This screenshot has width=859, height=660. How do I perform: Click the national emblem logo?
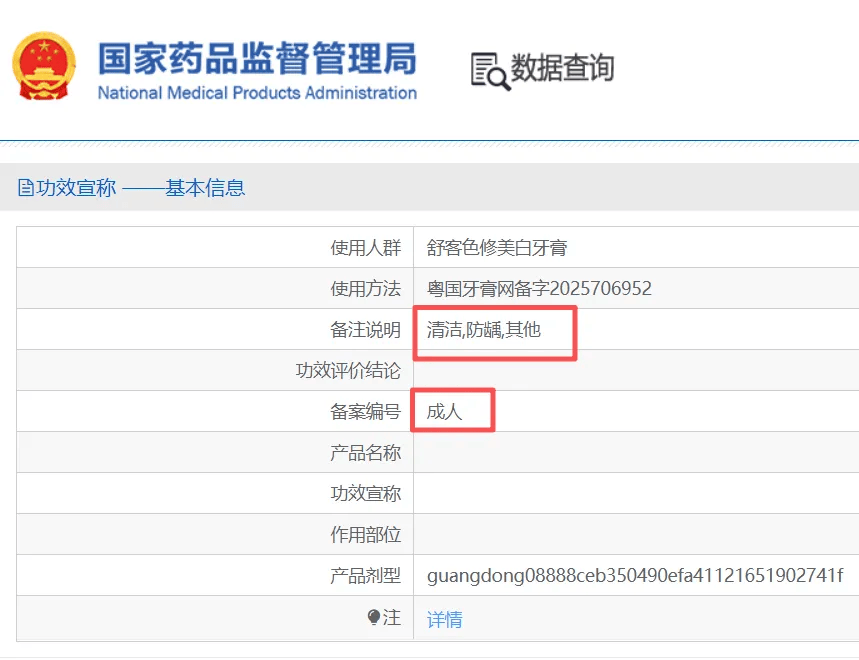pyautogui.click(x=42, y=65)
